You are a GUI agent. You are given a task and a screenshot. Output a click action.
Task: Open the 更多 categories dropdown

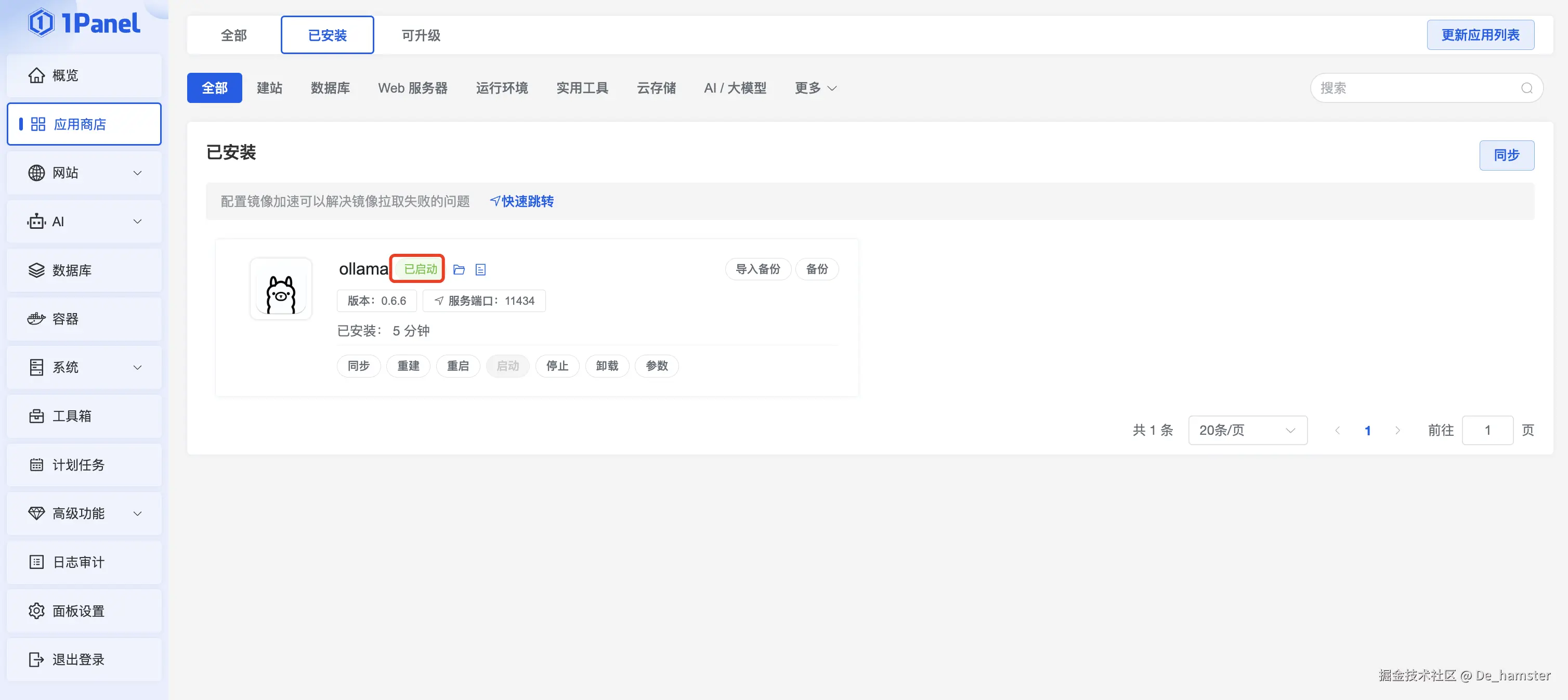pos(815,88)
